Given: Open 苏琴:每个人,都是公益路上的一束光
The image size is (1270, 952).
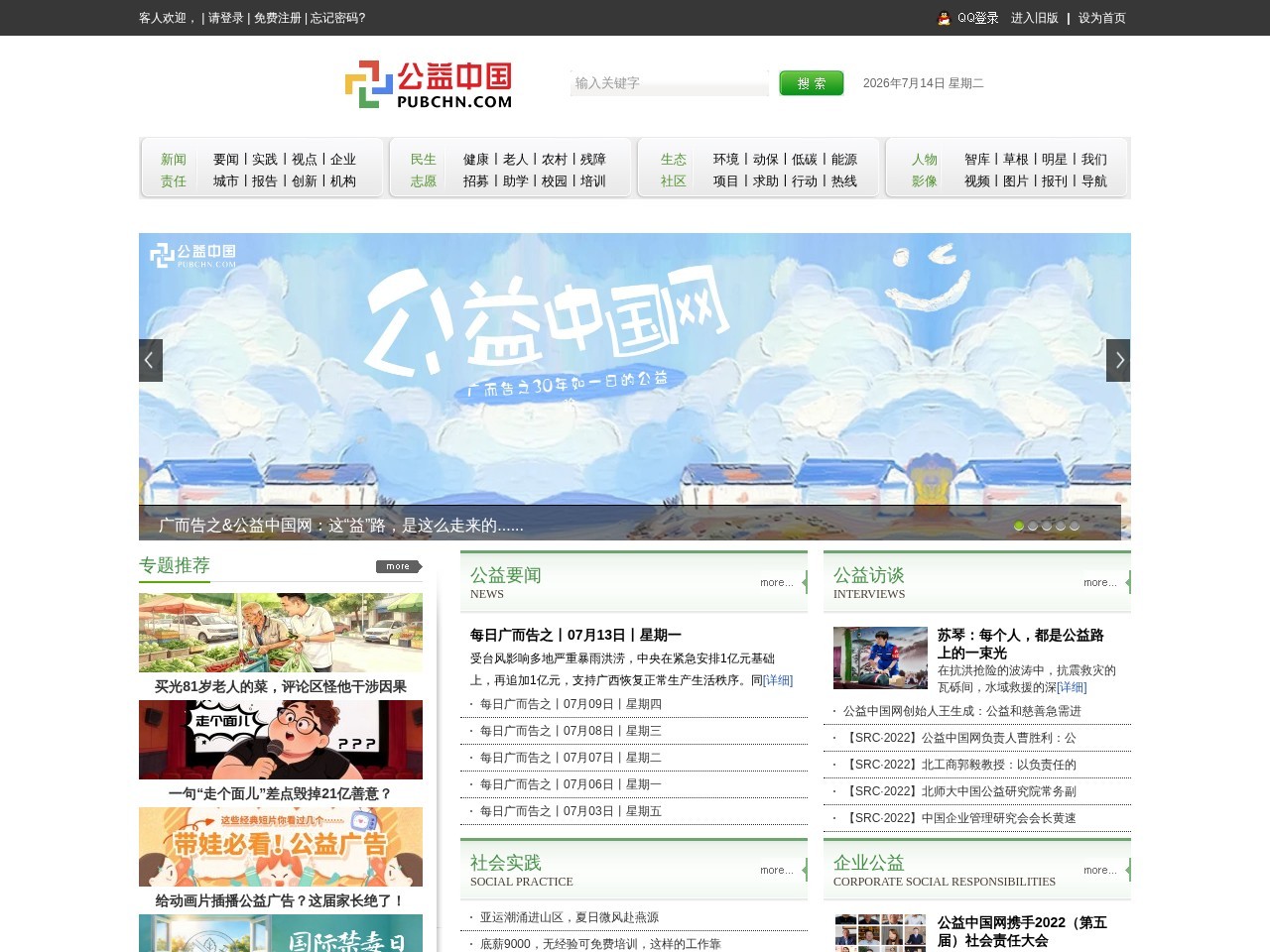Looking at the screenshot, I should point(1021,644).
